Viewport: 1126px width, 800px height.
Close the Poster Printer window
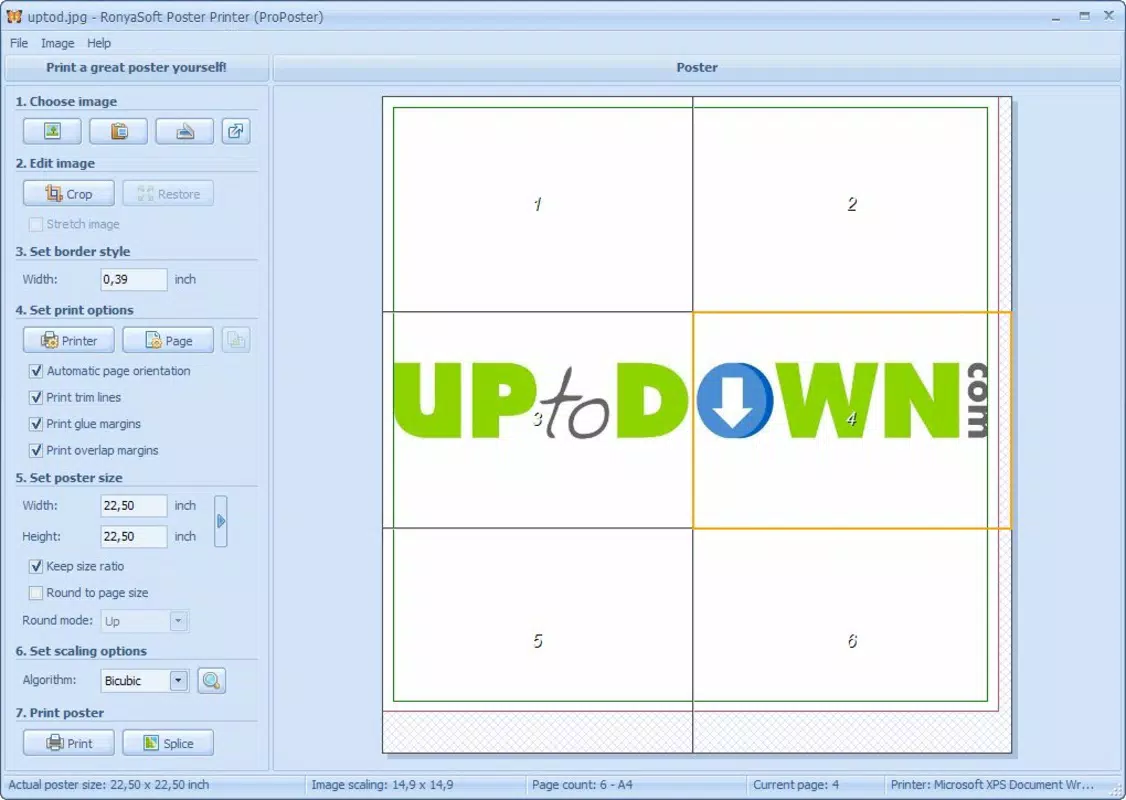(x=1109, y=16)
